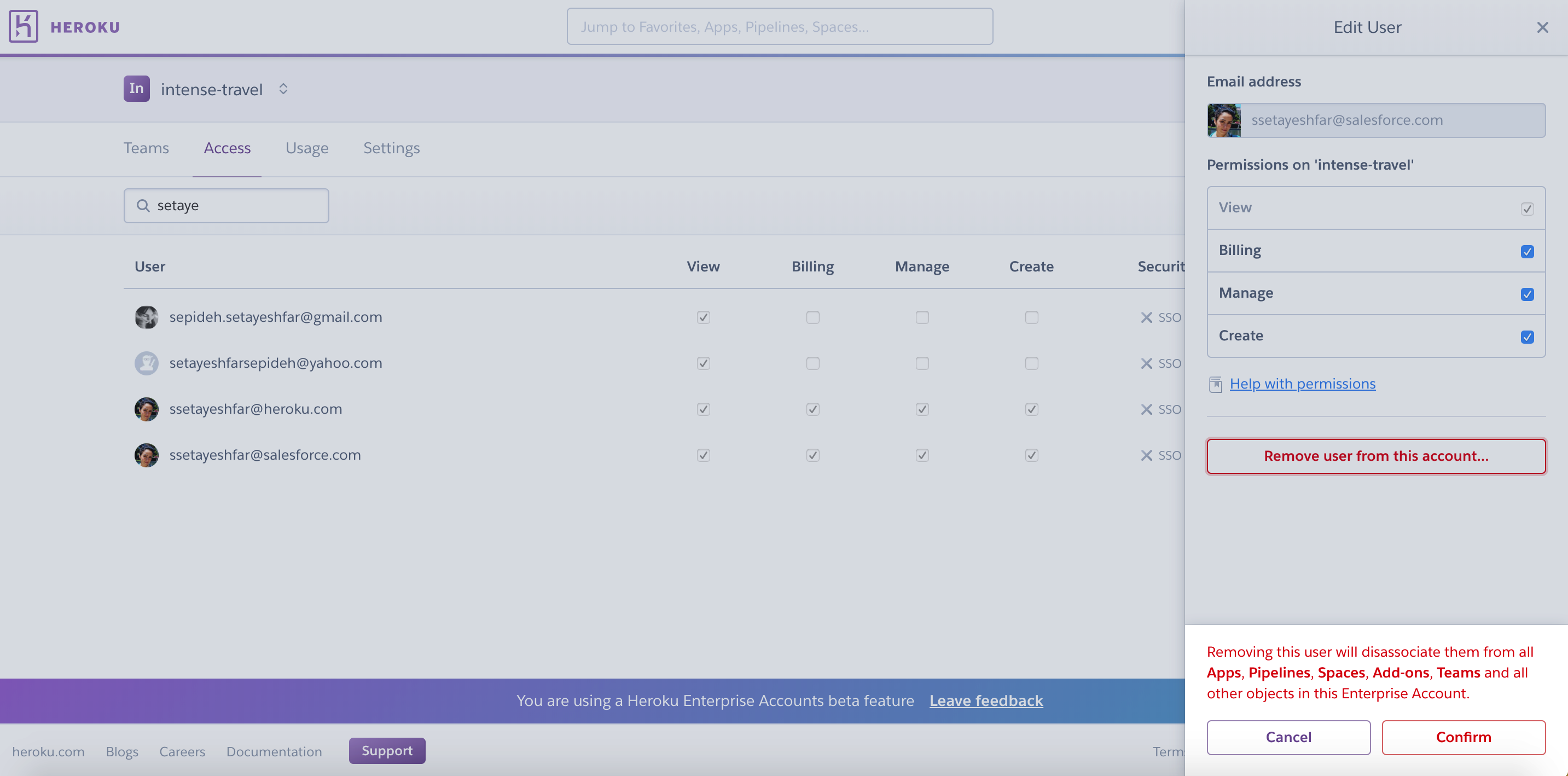The height and width of the screenshot is (776, 1568).
Task: Focus the Jump to Favorites search box
Action: [780, 26]
